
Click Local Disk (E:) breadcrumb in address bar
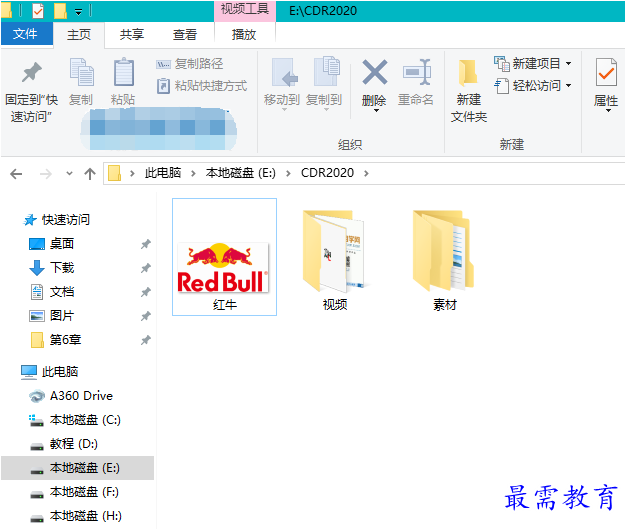coord(240,173)
